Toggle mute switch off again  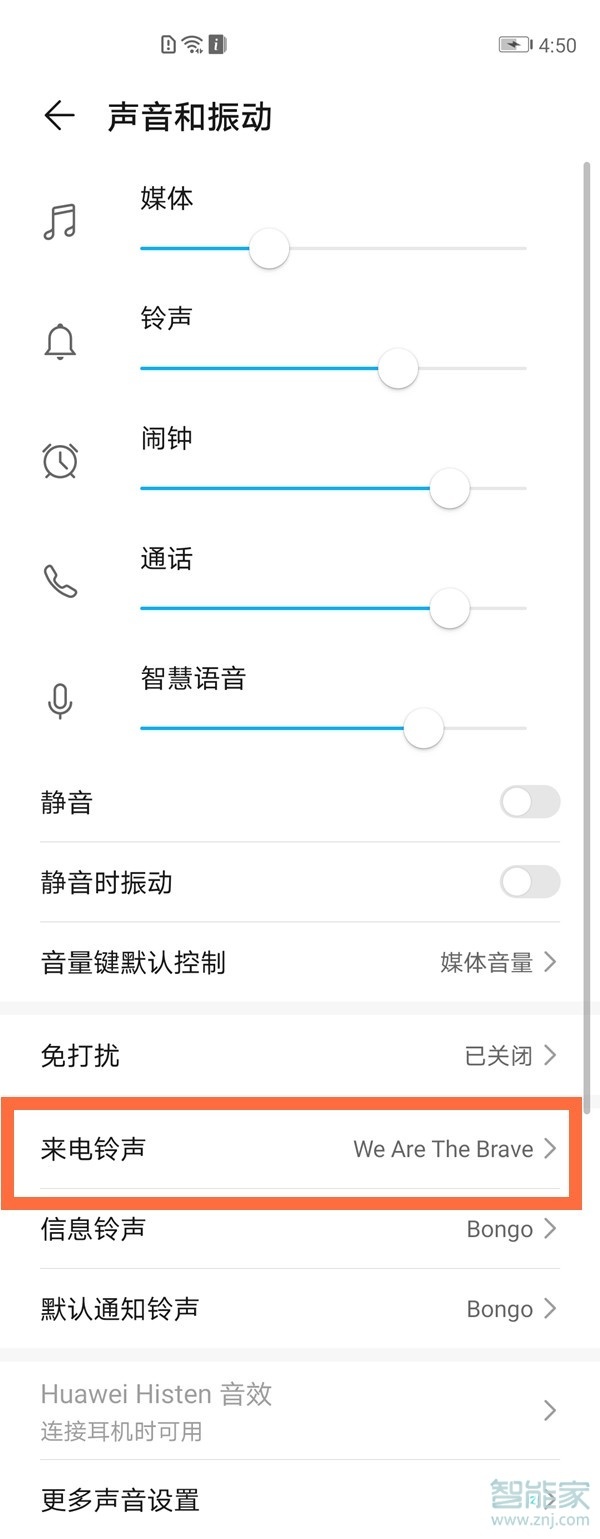coord(529,802)
